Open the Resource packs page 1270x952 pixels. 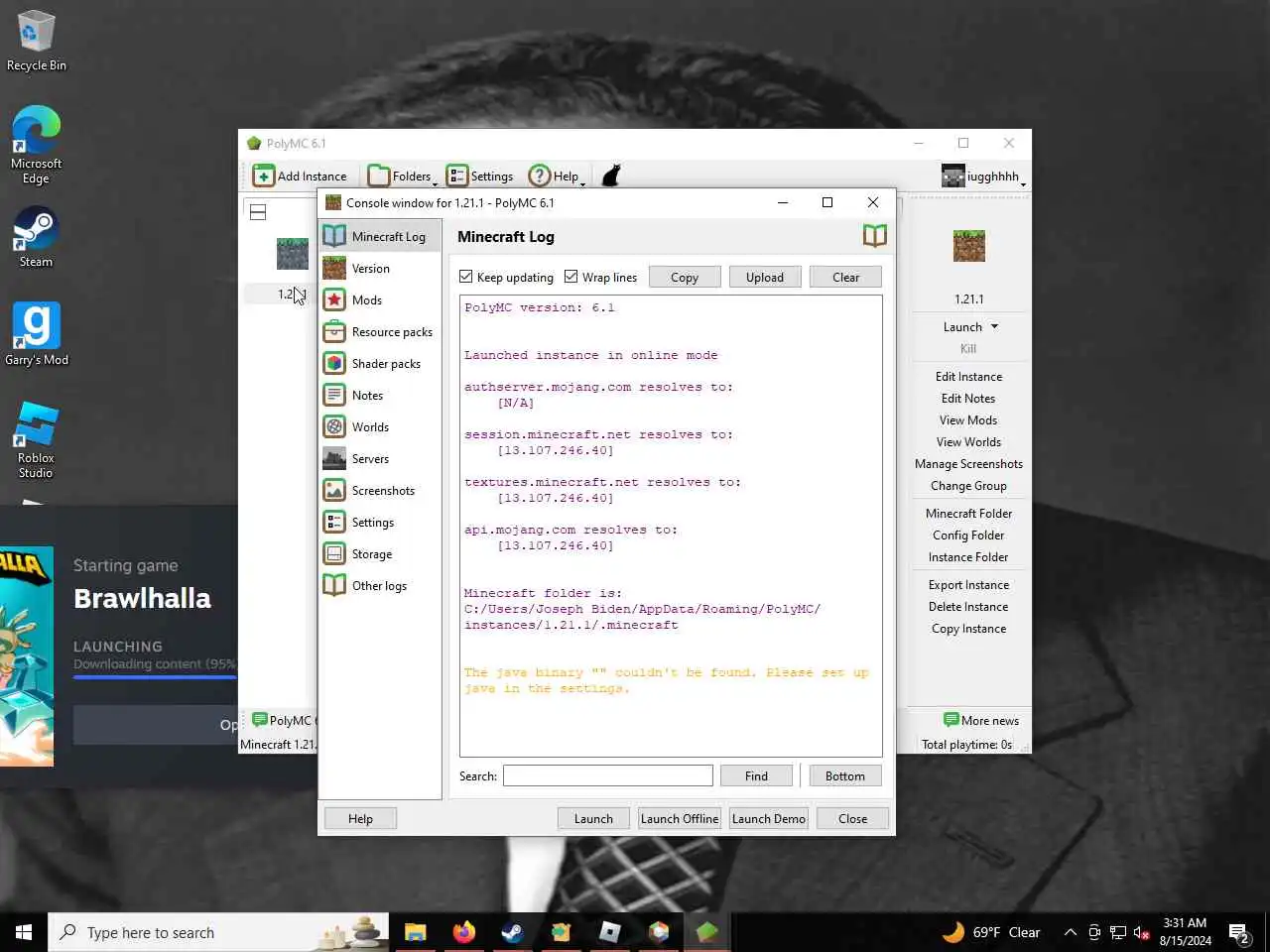pyautogui.click(x=380, y=331)
